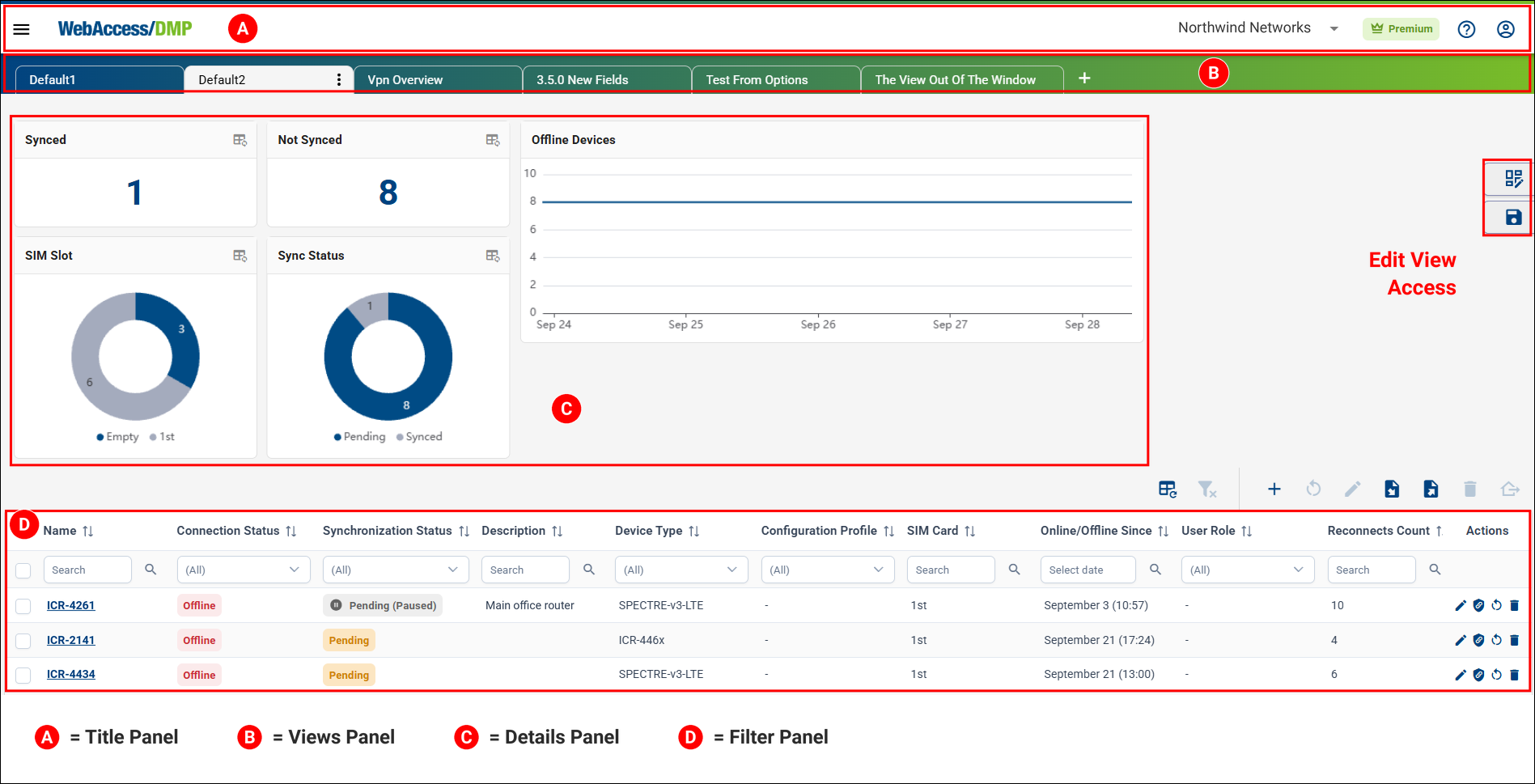Delete device ICR-4434 via trash icon
The width and height of the screenshot is (1535, 784).
point(1514,675)
